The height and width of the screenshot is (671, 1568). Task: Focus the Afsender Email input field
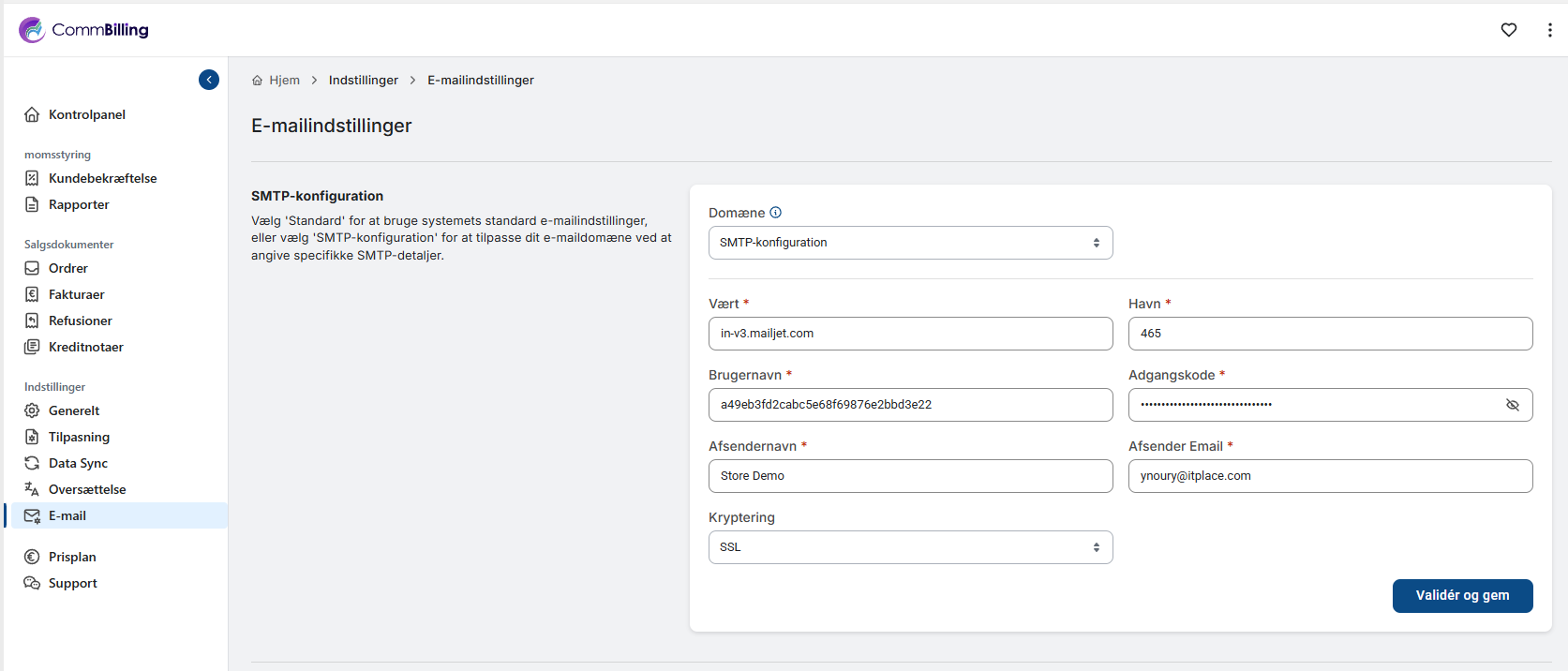(1330, 476)
